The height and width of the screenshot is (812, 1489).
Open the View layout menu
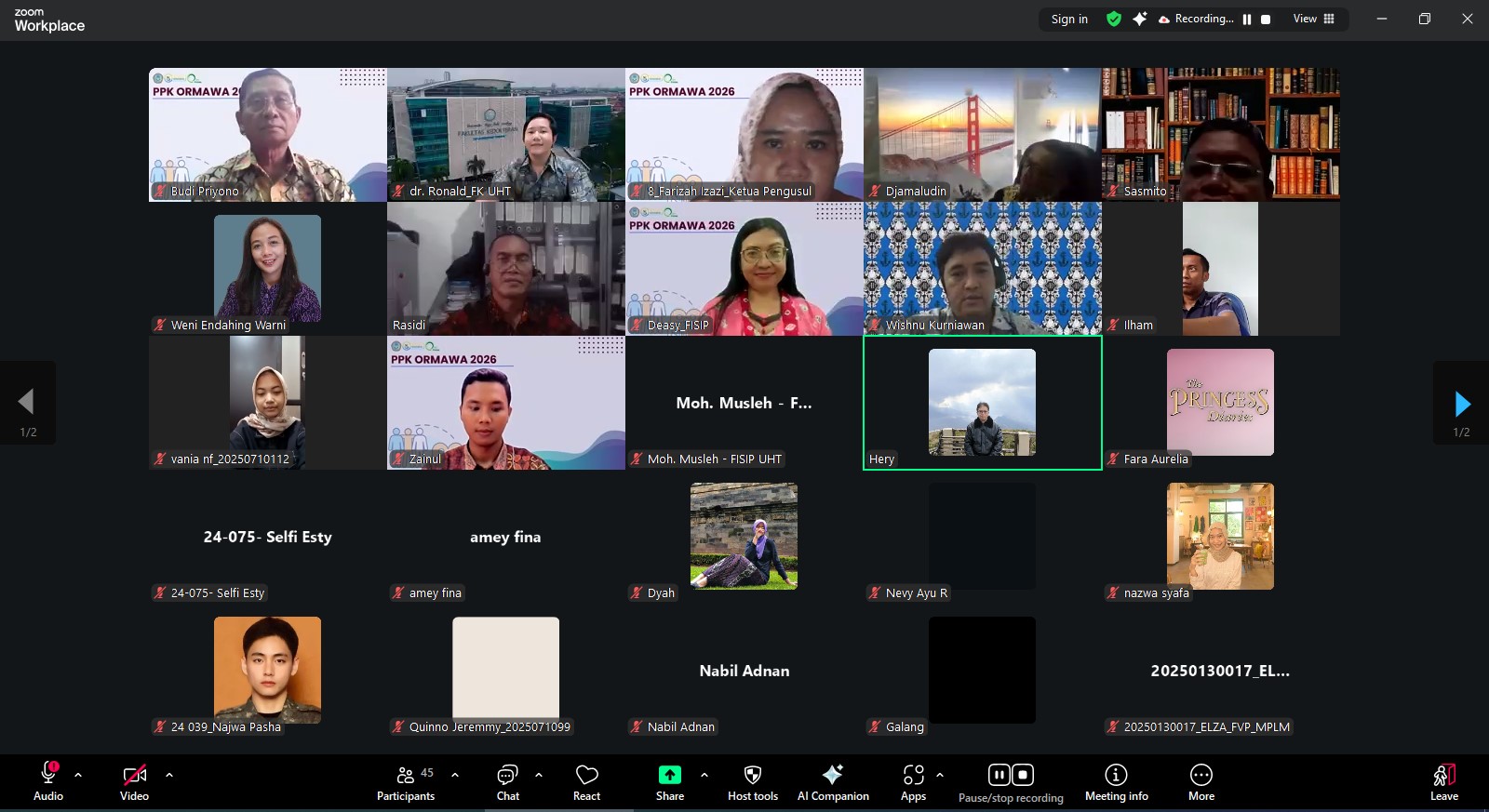tap(1313, 19)
